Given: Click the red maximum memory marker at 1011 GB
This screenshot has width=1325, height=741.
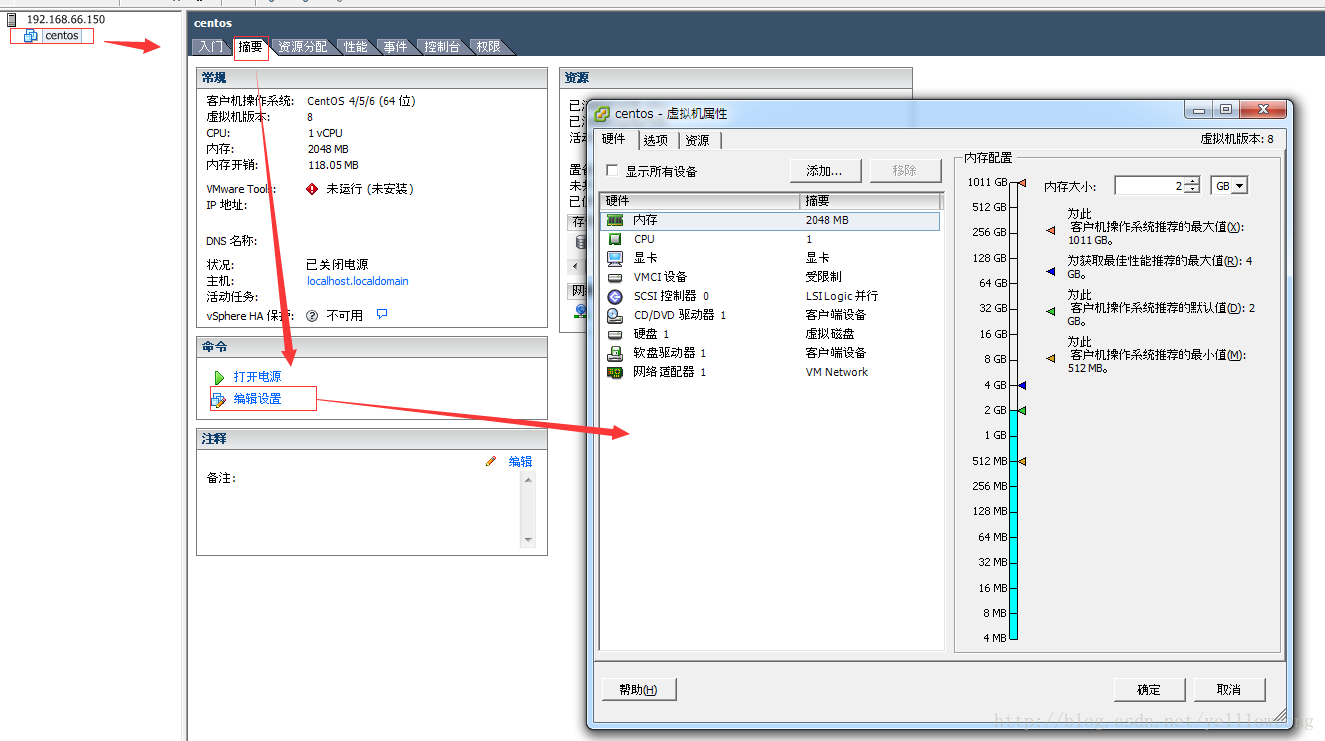Looking at the screenshot, I should (1022, 184).
